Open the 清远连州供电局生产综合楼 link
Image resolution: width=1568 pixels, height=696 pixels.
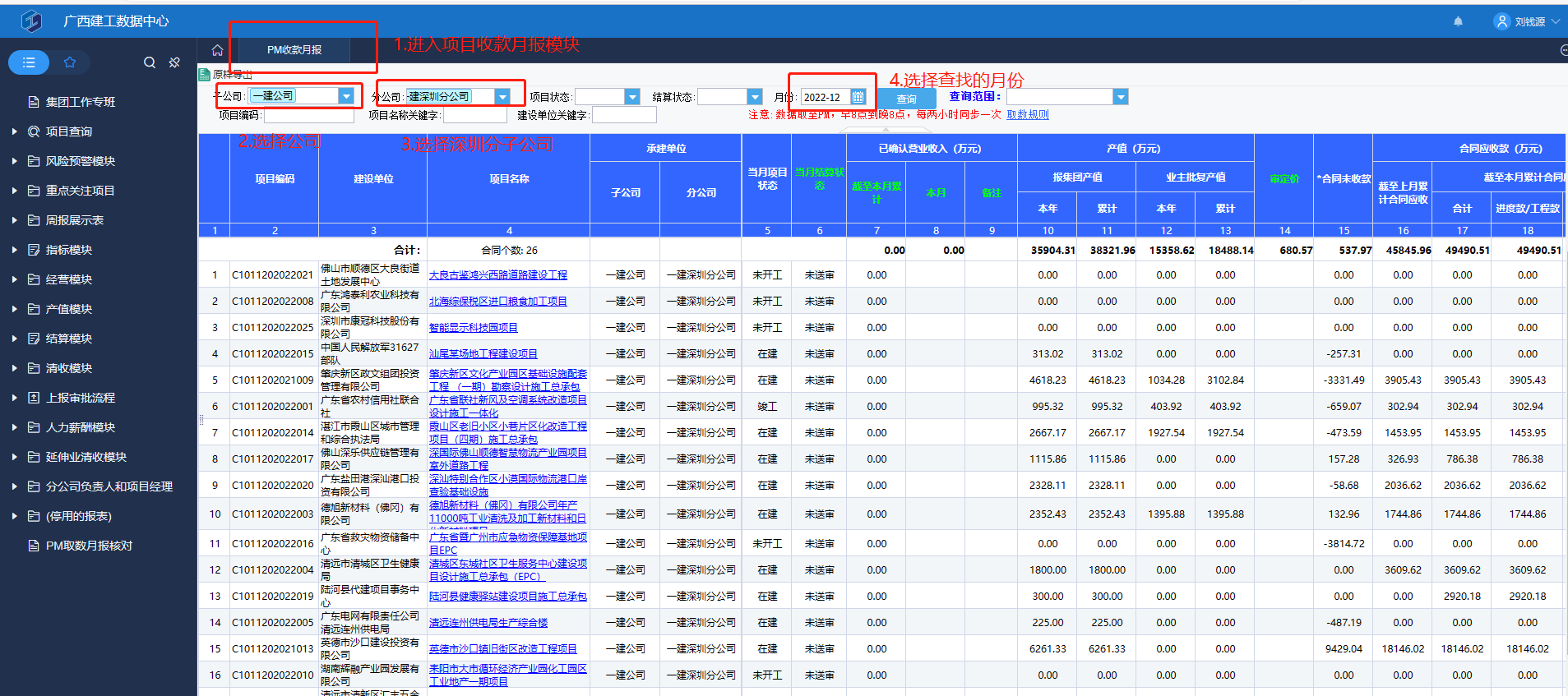(488, 623)
